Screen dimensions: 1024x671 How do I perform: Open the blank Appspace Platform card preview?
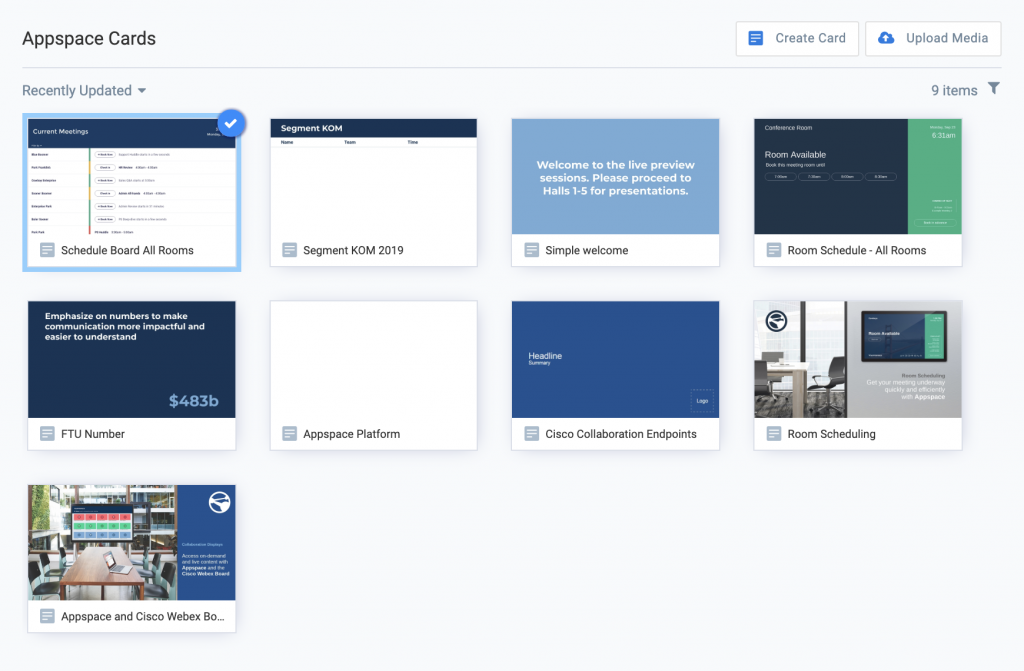point(374,359)
